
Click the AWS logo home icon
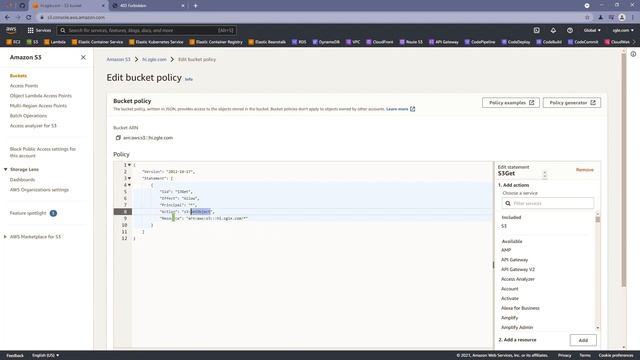click(11, 30)
